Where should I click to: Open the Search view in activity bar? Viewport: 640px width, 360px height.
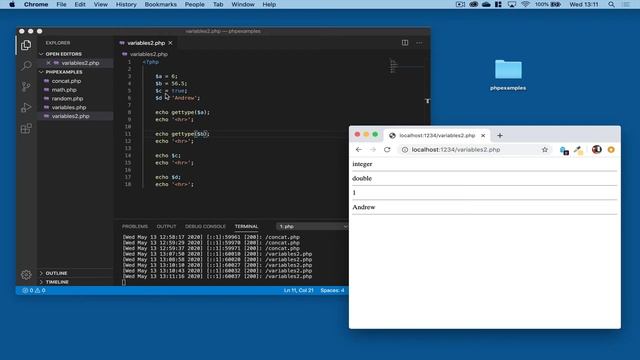click(26, 65)
